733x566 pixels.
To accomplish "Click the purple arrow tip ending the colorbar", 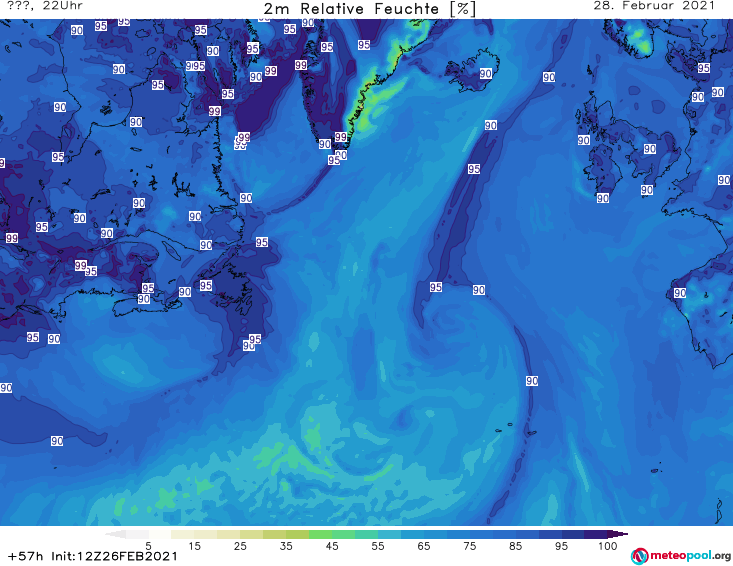I will point(619,534).
